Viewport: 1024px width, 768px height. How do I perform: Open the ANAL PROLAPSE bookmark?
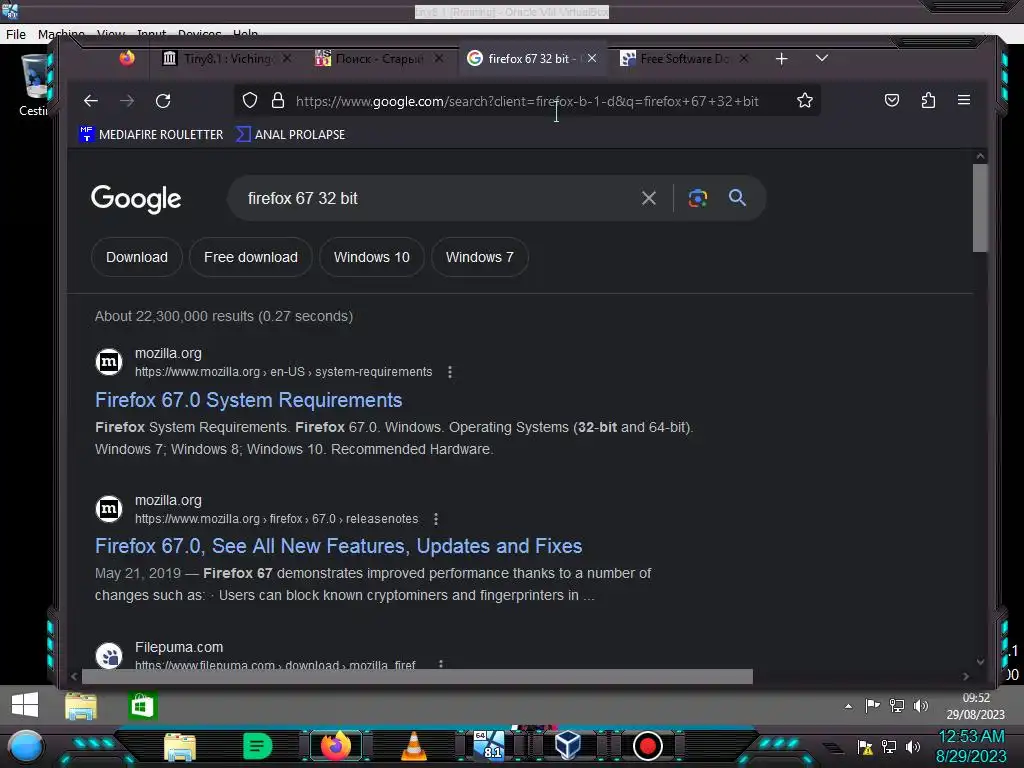pyautogui.click(x=291, y=135)
